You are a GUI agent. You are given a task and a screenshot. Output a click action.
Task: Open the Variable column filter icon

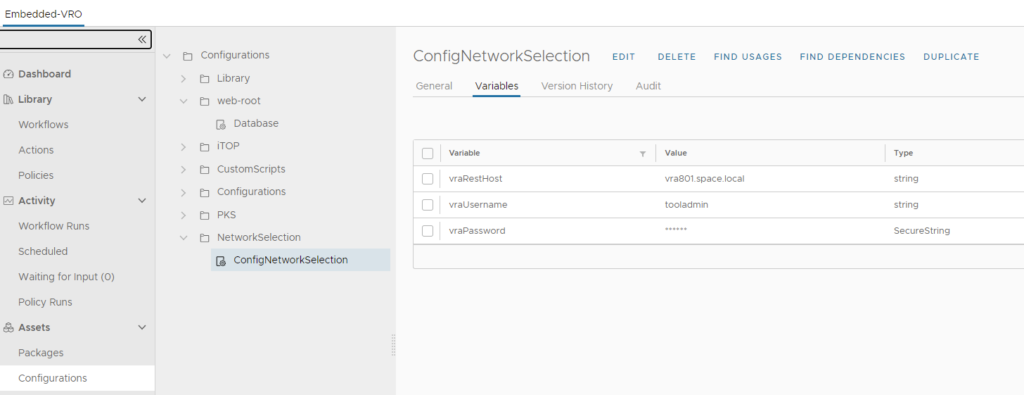pyautogui.click(x=643, y=153)
